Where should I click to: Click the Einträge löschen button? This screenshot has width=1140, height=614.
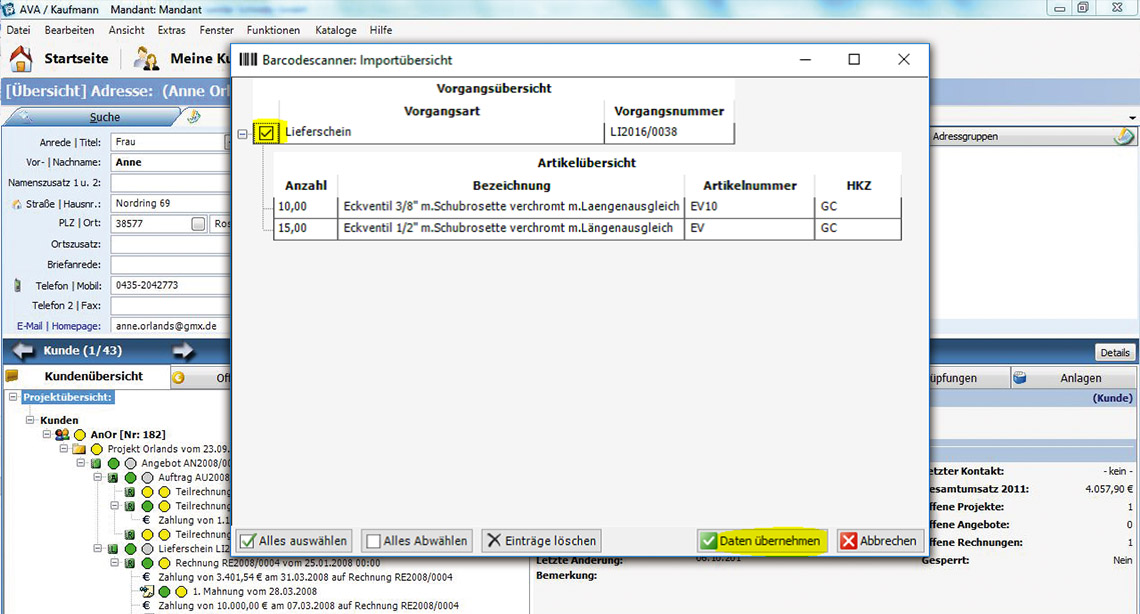click(542, 541)
